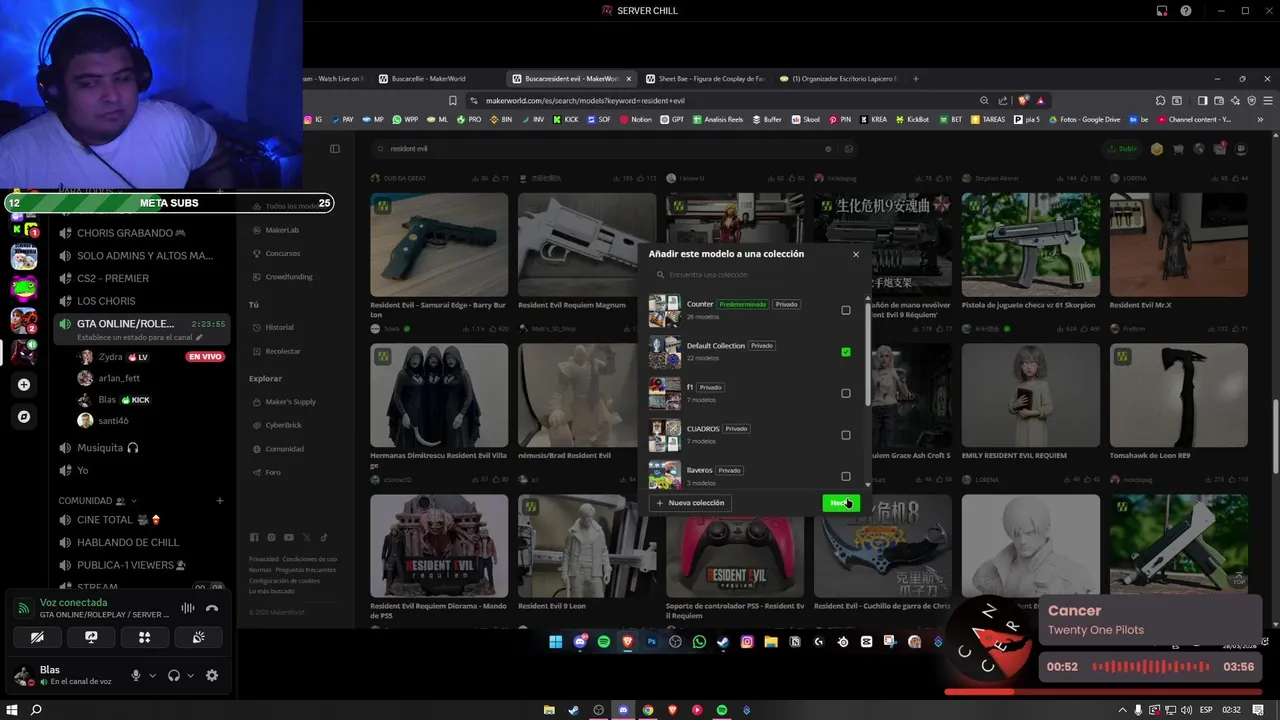The width and height of the screenshot is (1280, 720).
Task: Tick the Counter collection checkbox
Action: (x=846, y=310)
